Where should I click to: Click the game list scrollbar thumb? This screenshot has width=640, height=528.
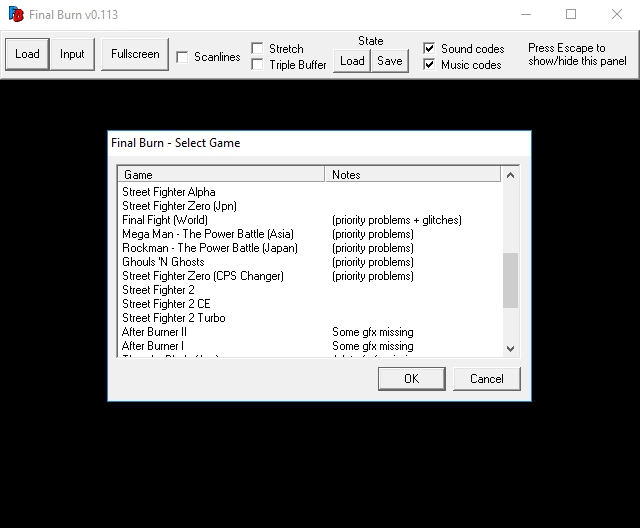tap(510, 280)
